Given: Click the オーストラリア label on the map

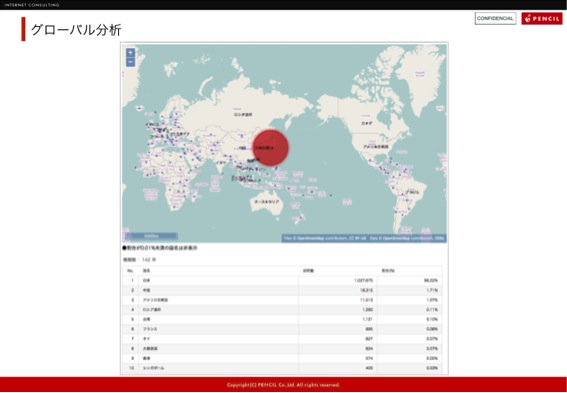Looking at the screenshot, I should (x=267, y=202).
